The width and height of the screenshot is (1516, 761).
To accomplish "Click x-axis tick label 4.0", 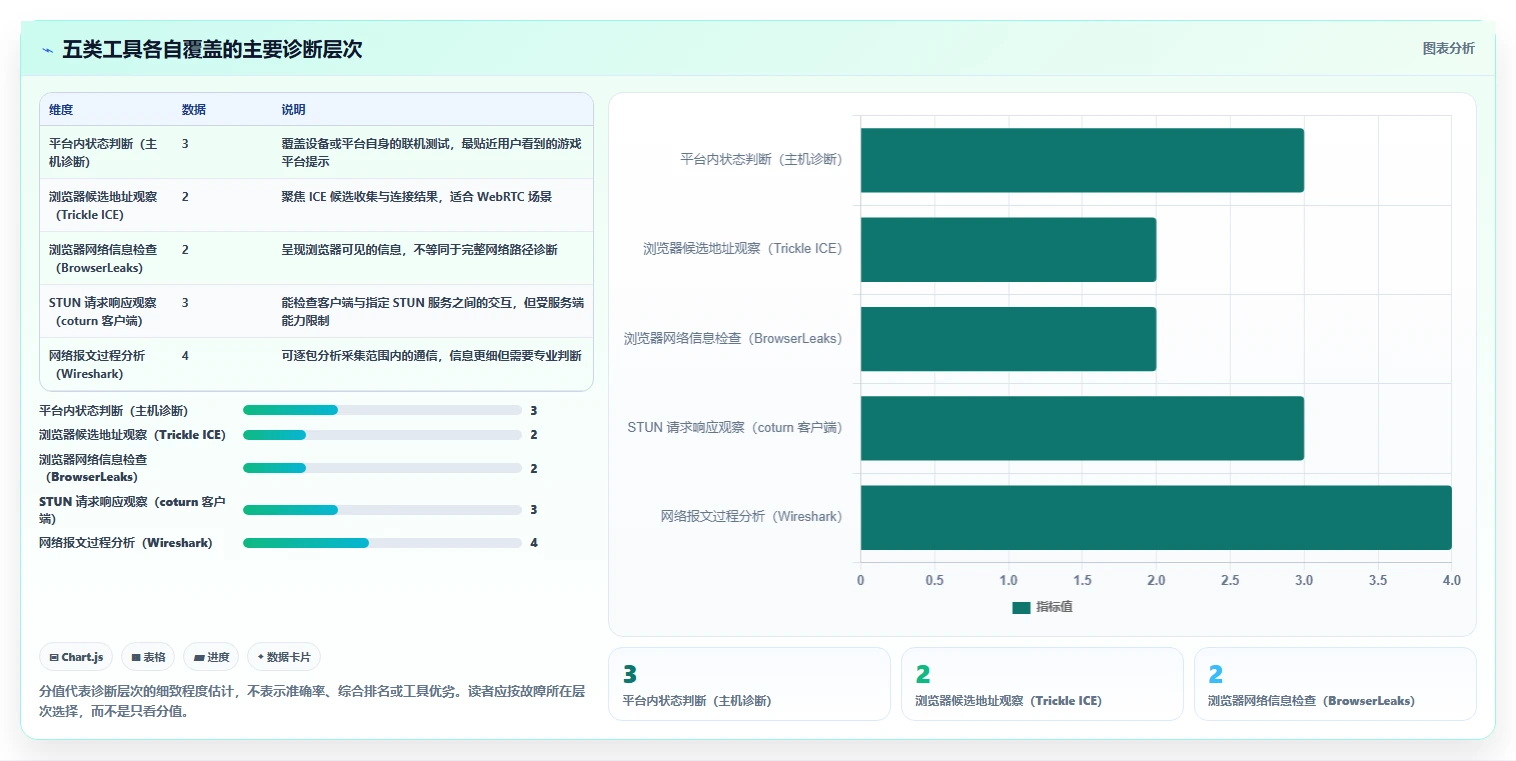I will [x=1452, y=580].
